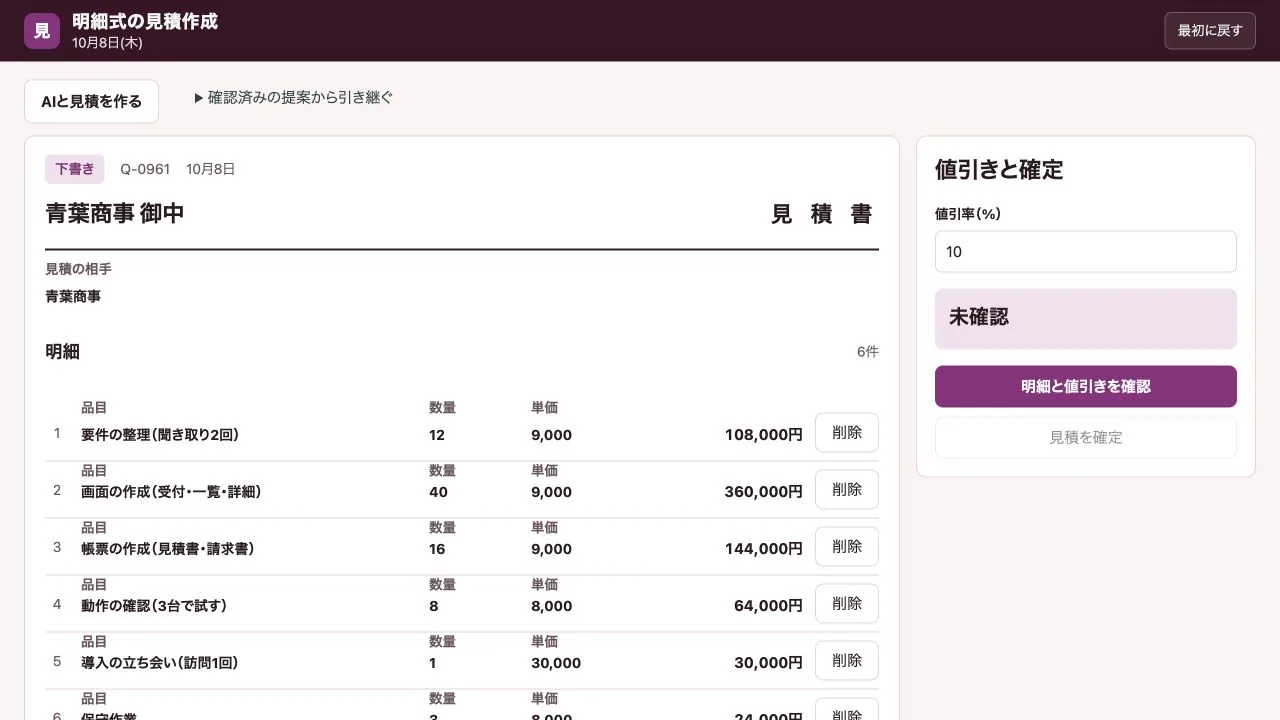Delete row 要件の整理(聞き取り2回)
The height and width of the screenshot is (720, 1280).
(x=846, y=433)
